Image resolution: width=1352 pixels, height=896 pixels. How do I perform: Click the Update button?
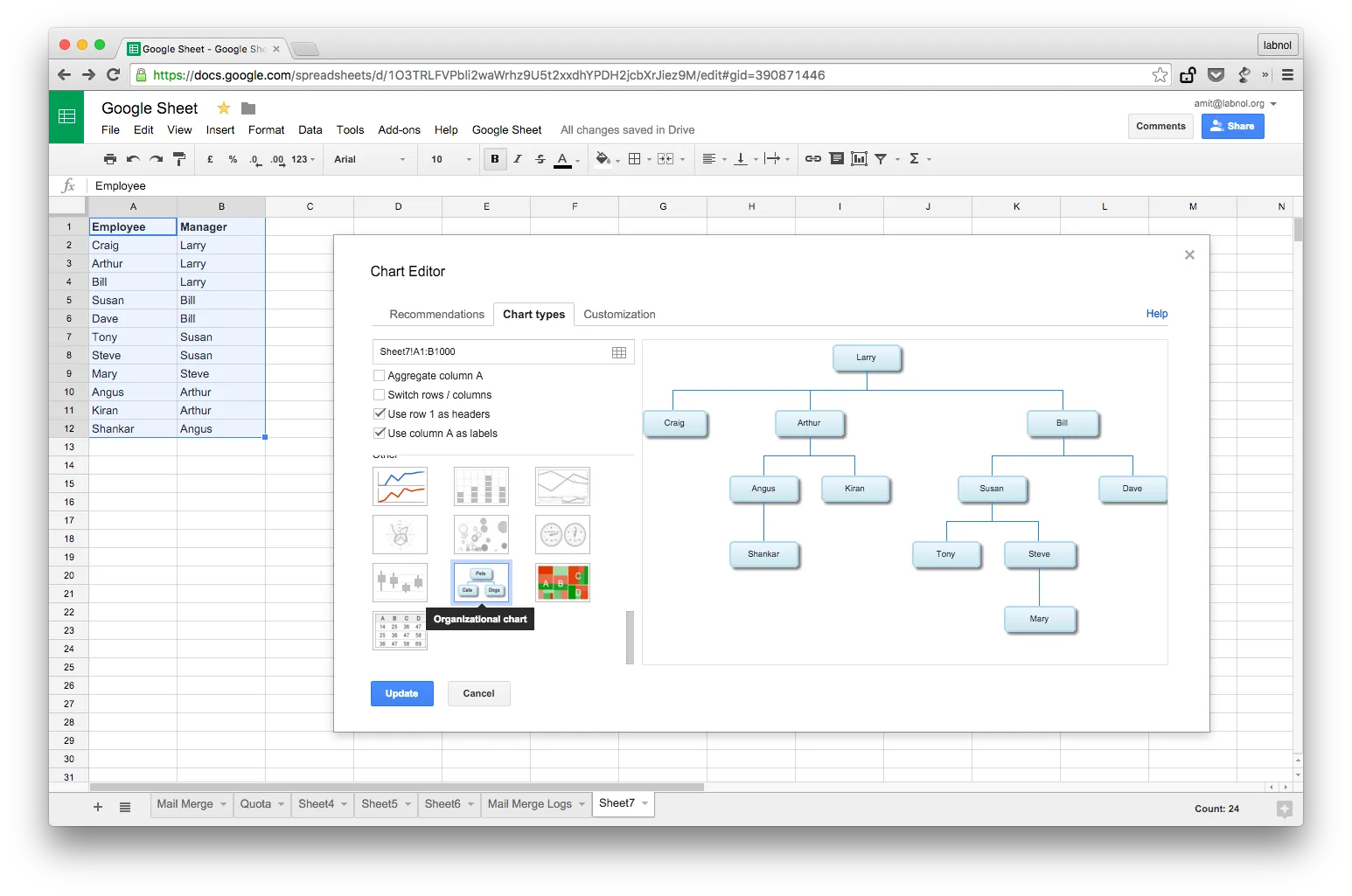pos(401,693)
